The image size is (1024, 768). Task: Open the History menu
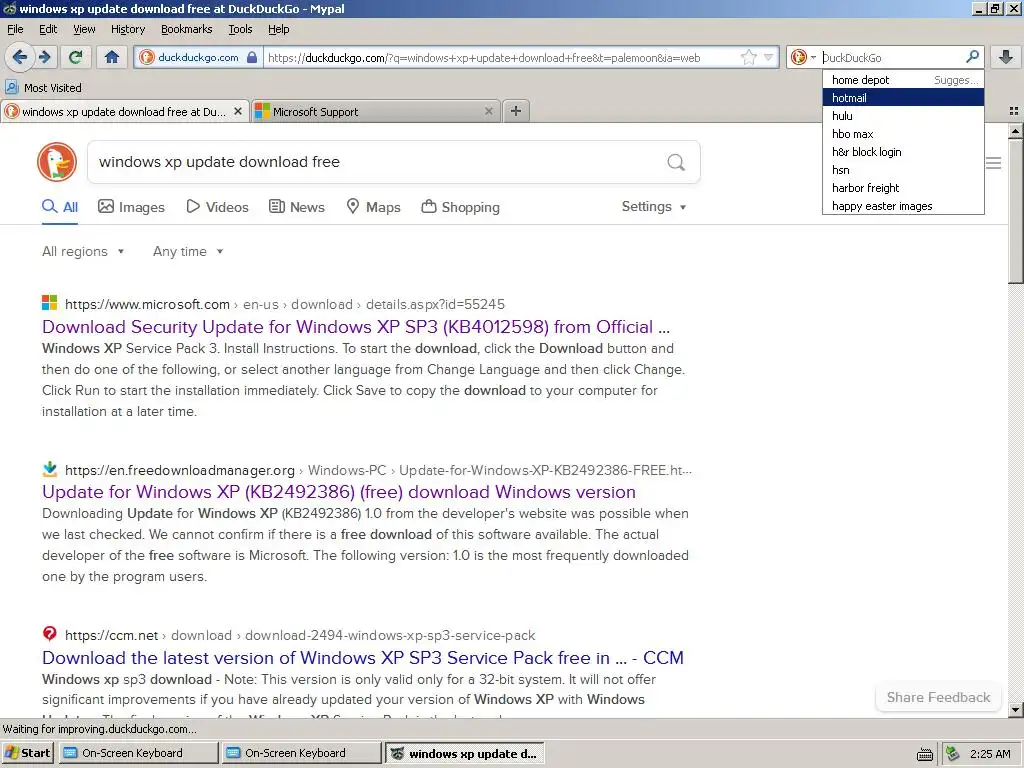coord(127,29)
